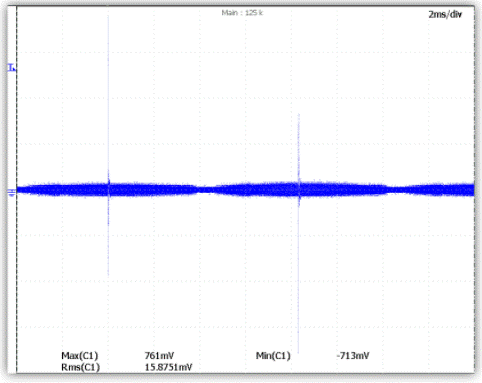This screenshot has width=482, height=383.
Task: Click the -713mV minimum value
Action: point(353,356)
